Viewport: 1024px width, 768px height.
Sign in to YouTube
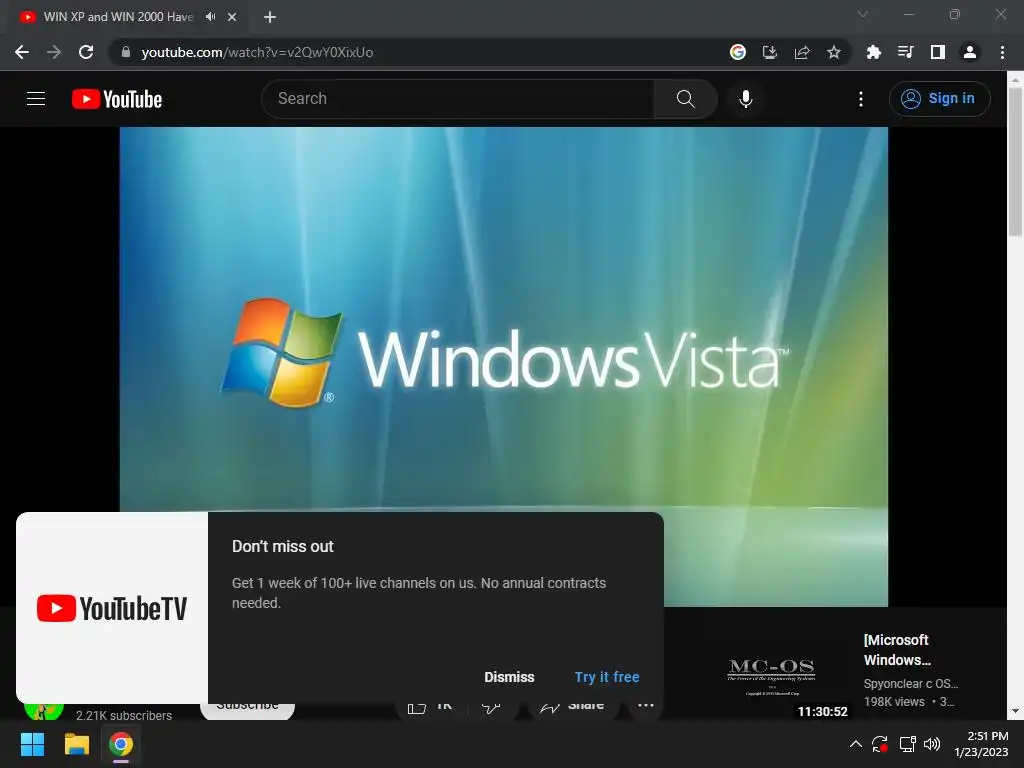point(939,99)
